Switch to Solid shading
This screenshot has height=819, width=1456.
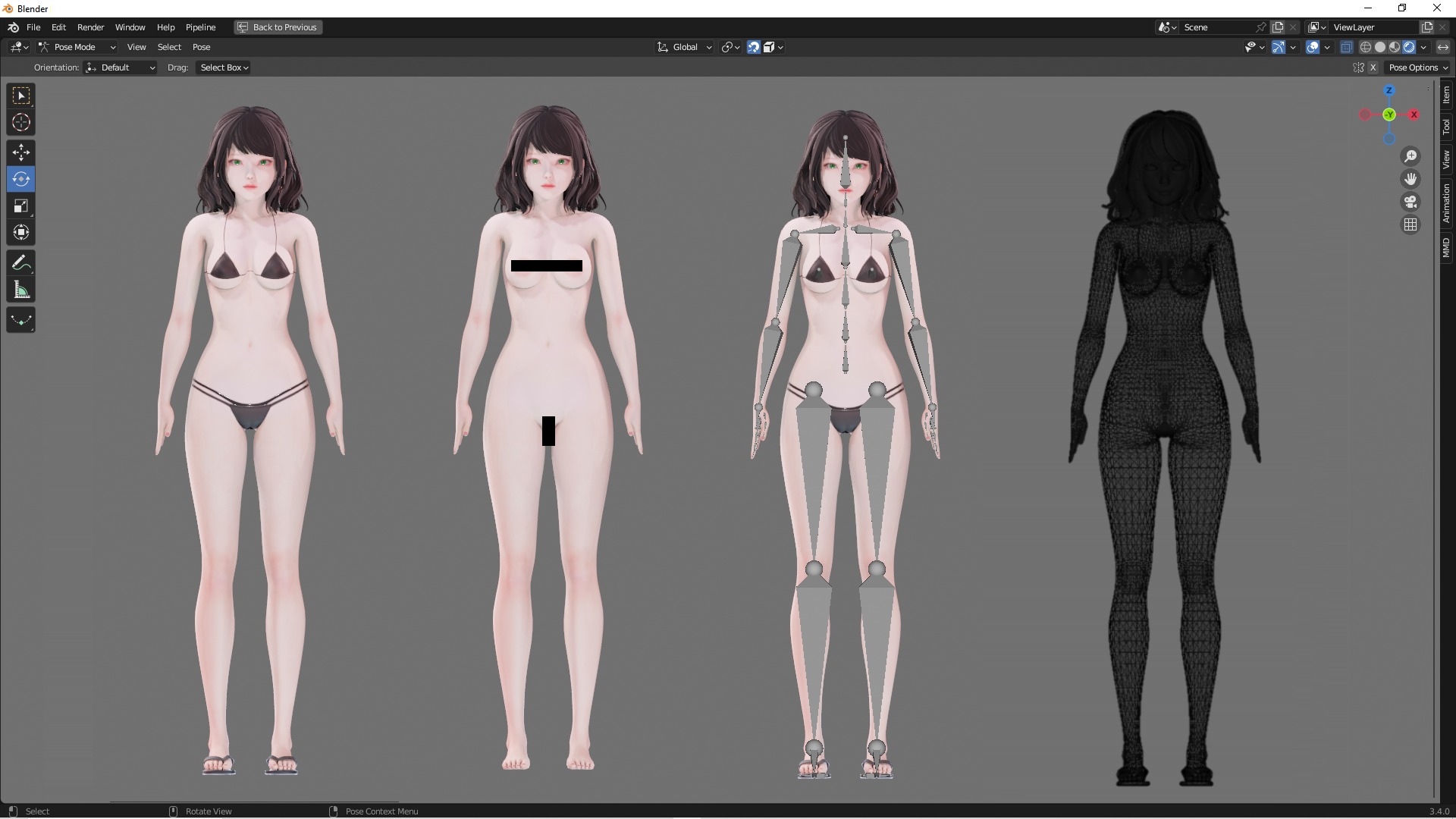click(1380, 47)
